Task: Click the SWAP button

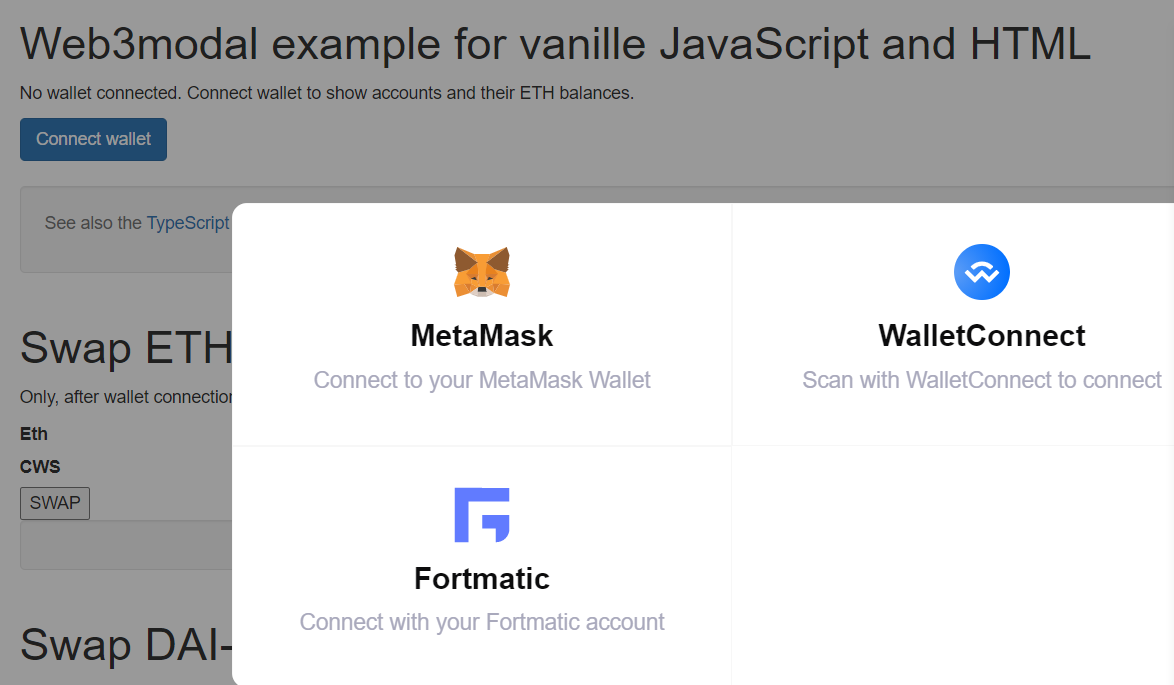Action: tap(55, 503)
